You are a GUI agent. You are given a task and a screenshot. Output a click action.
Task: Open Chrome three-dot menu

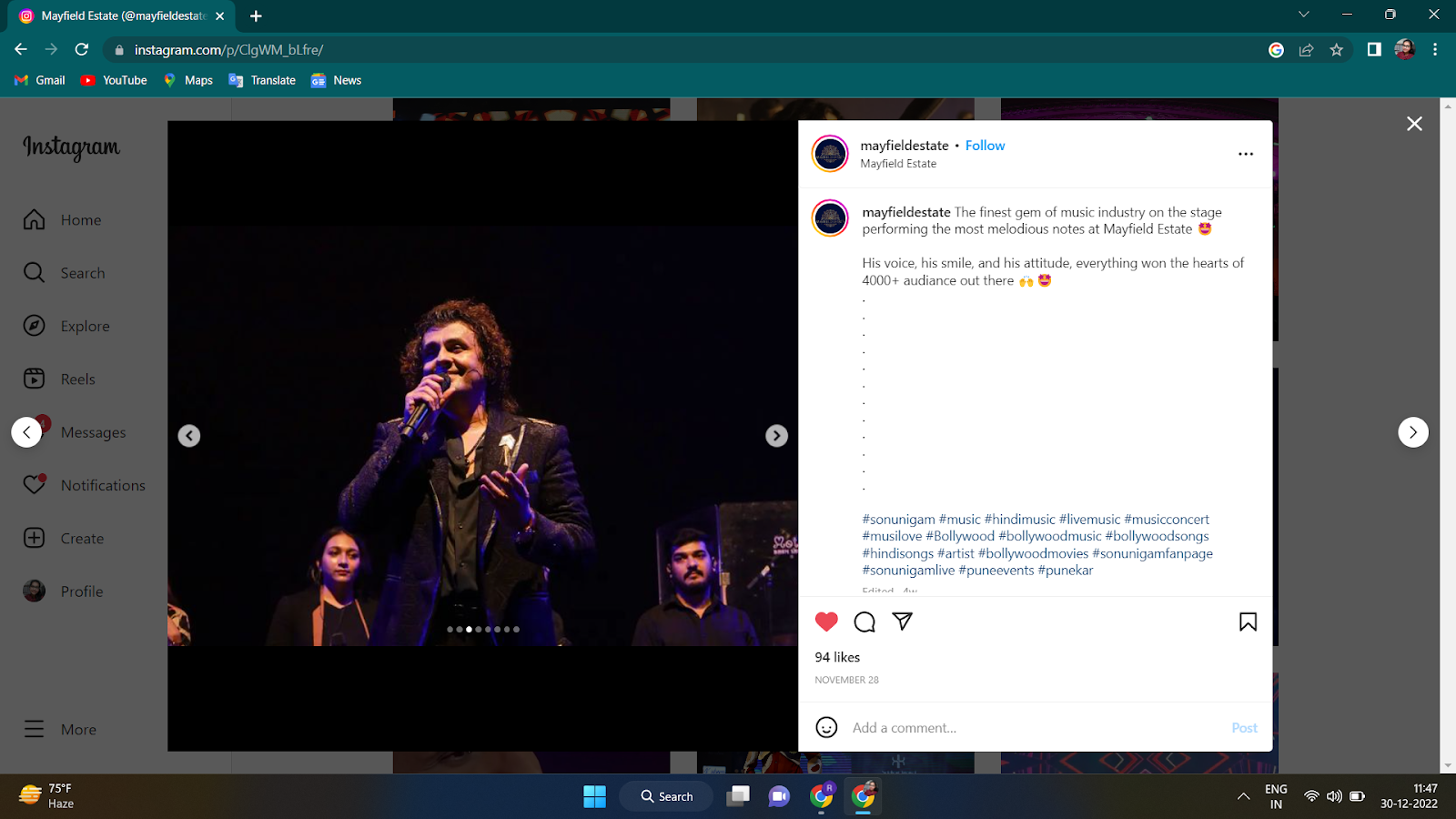1435,50
